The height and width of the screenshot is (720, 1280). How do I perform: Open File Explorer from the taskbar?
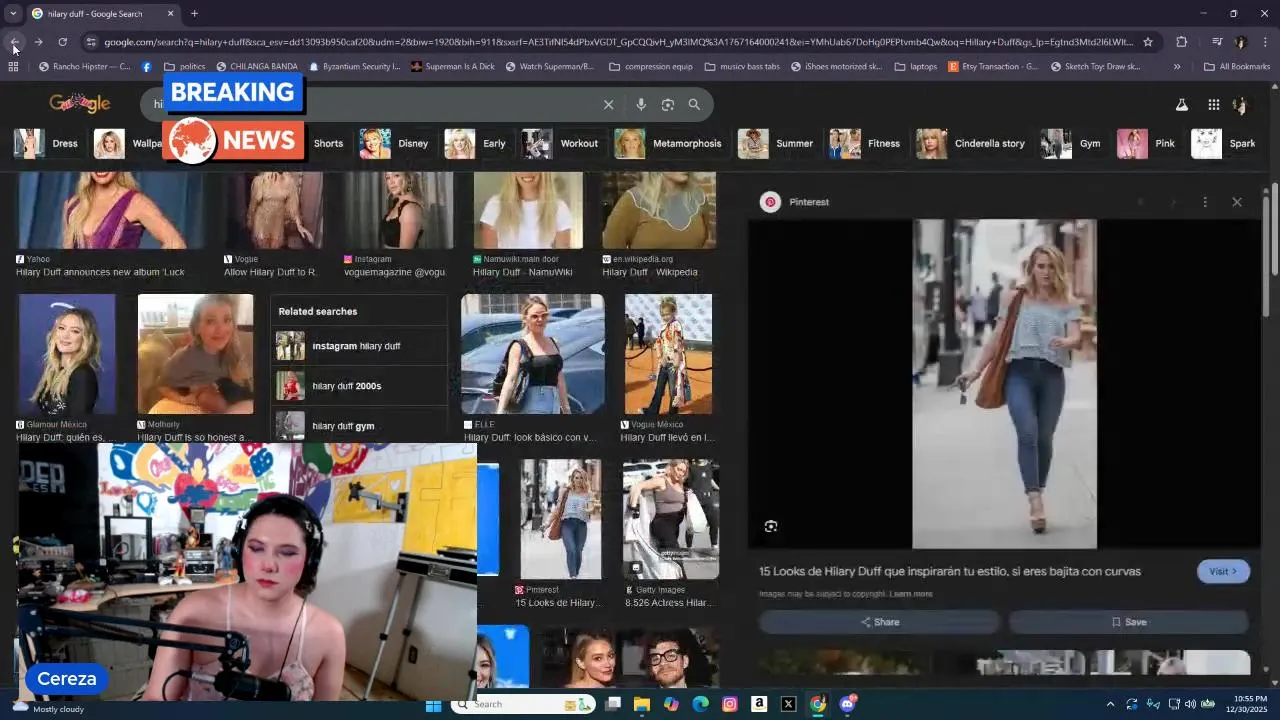[641, 705]
